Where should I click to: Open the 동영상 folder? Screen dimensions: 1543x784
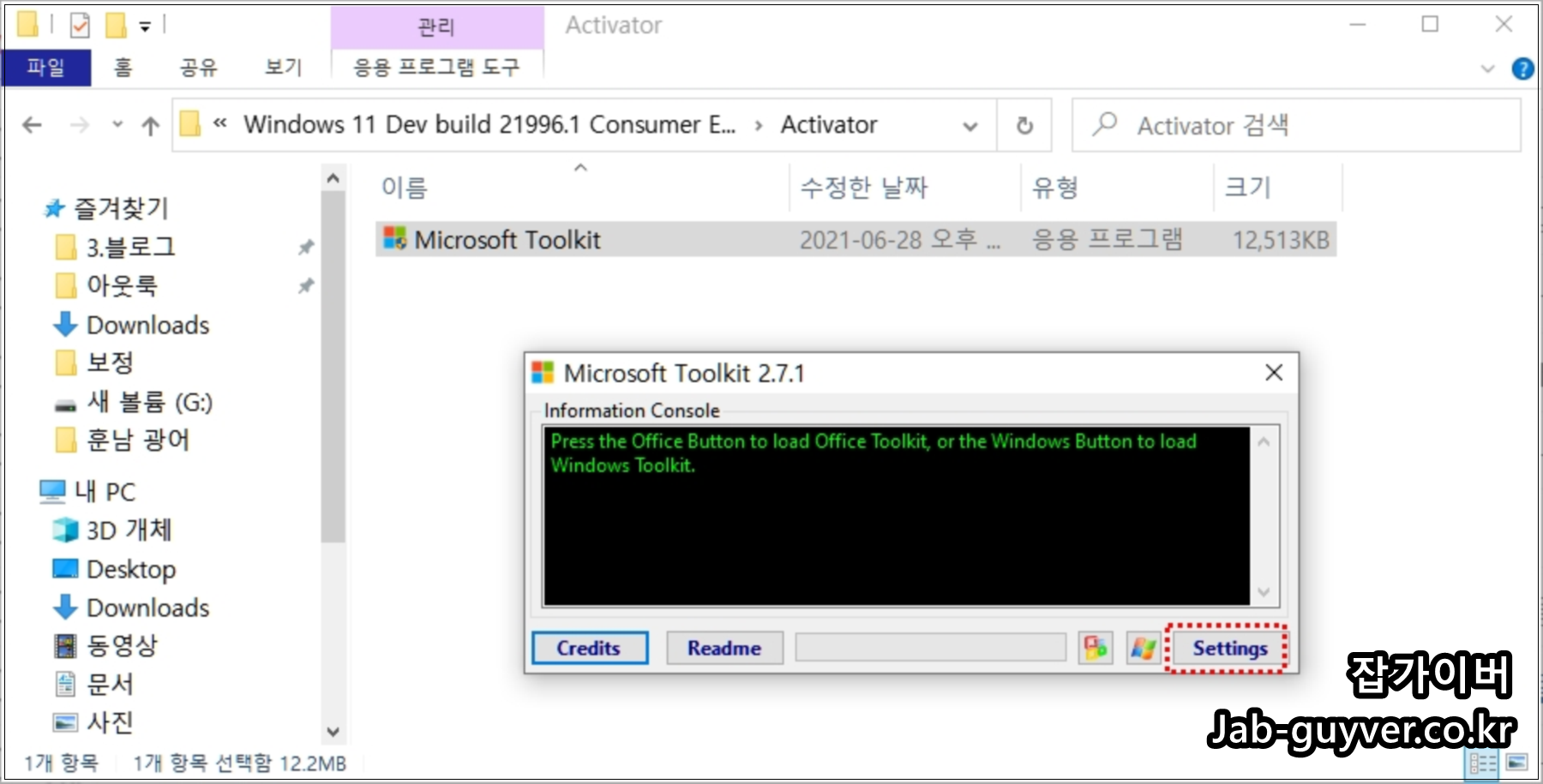pyautogui.click(x=122, y=645)
